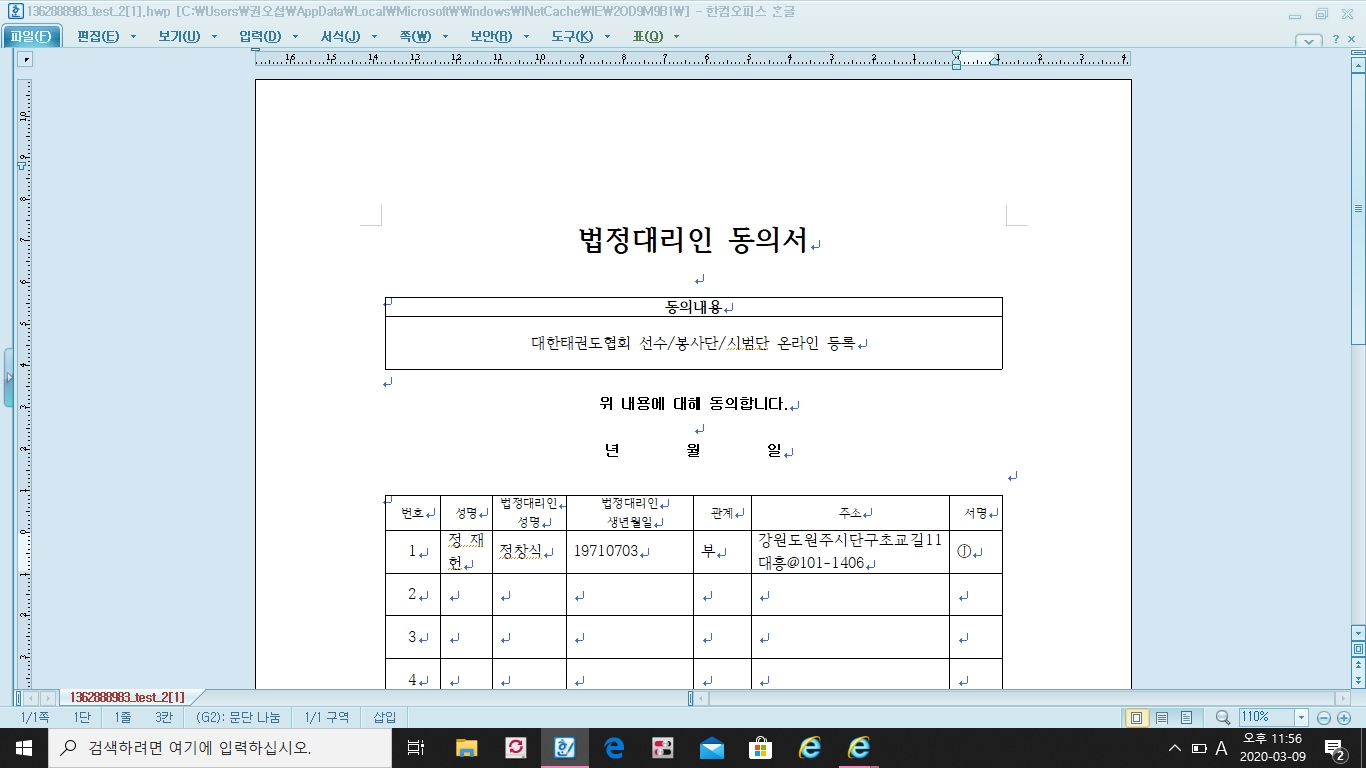Open the 서식(J) menu

click(x=340, y=37)
